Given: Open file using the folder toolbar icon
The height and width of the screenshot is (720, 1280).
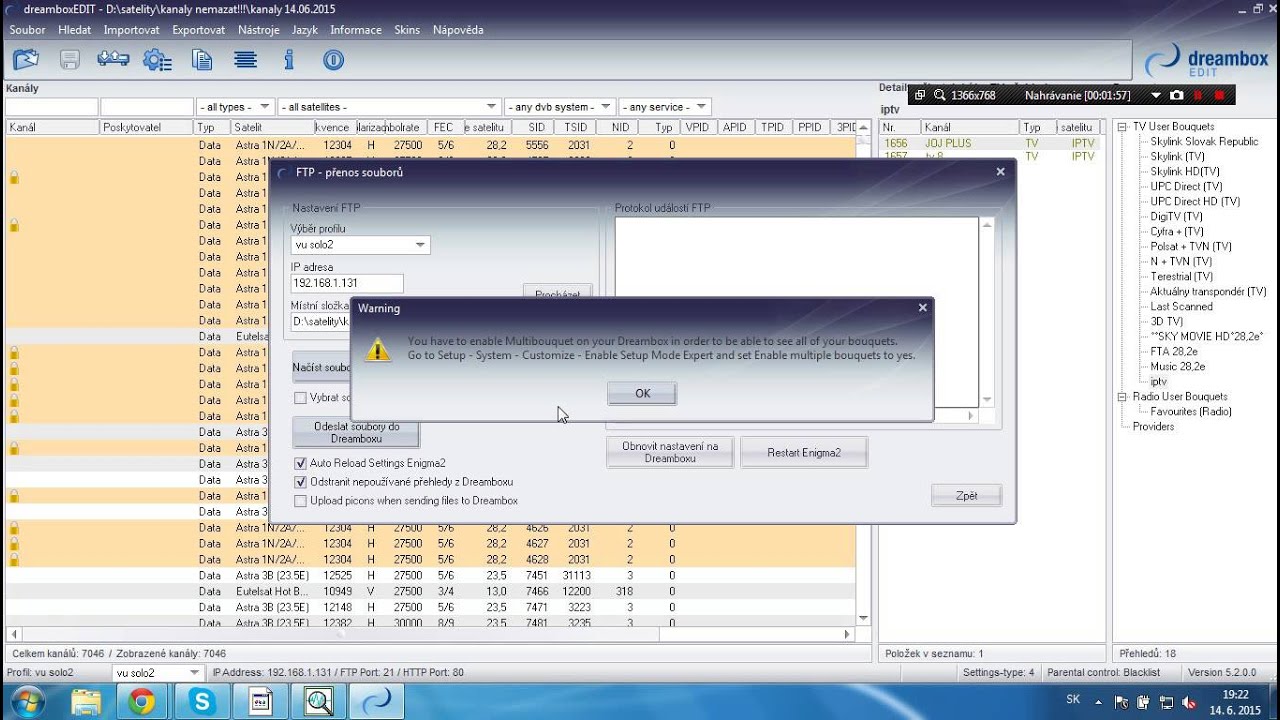Looking at the screenshot, I should [25, 60].
